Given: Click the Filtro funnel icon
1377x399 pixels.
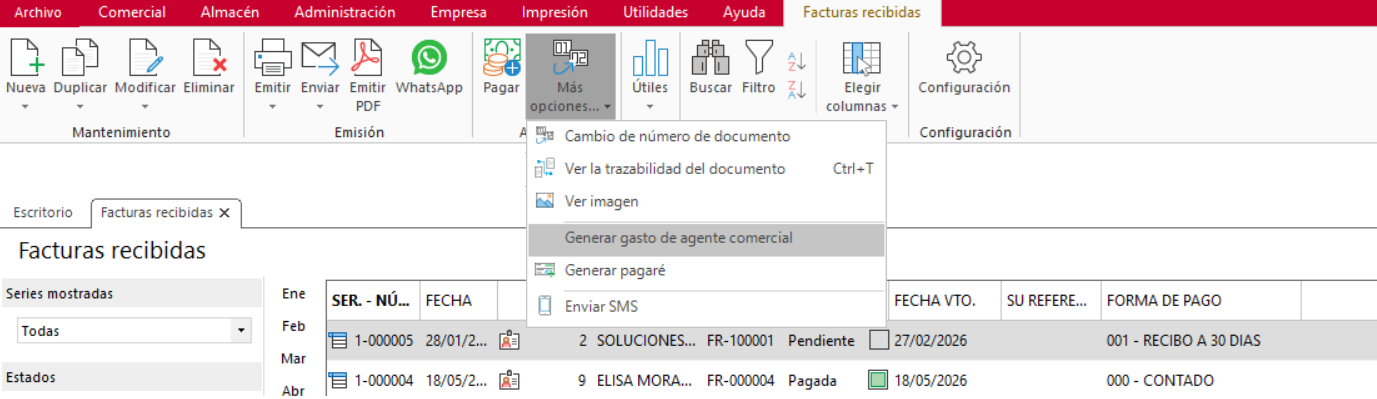Looking at the screenshot, I should point(759,57).
